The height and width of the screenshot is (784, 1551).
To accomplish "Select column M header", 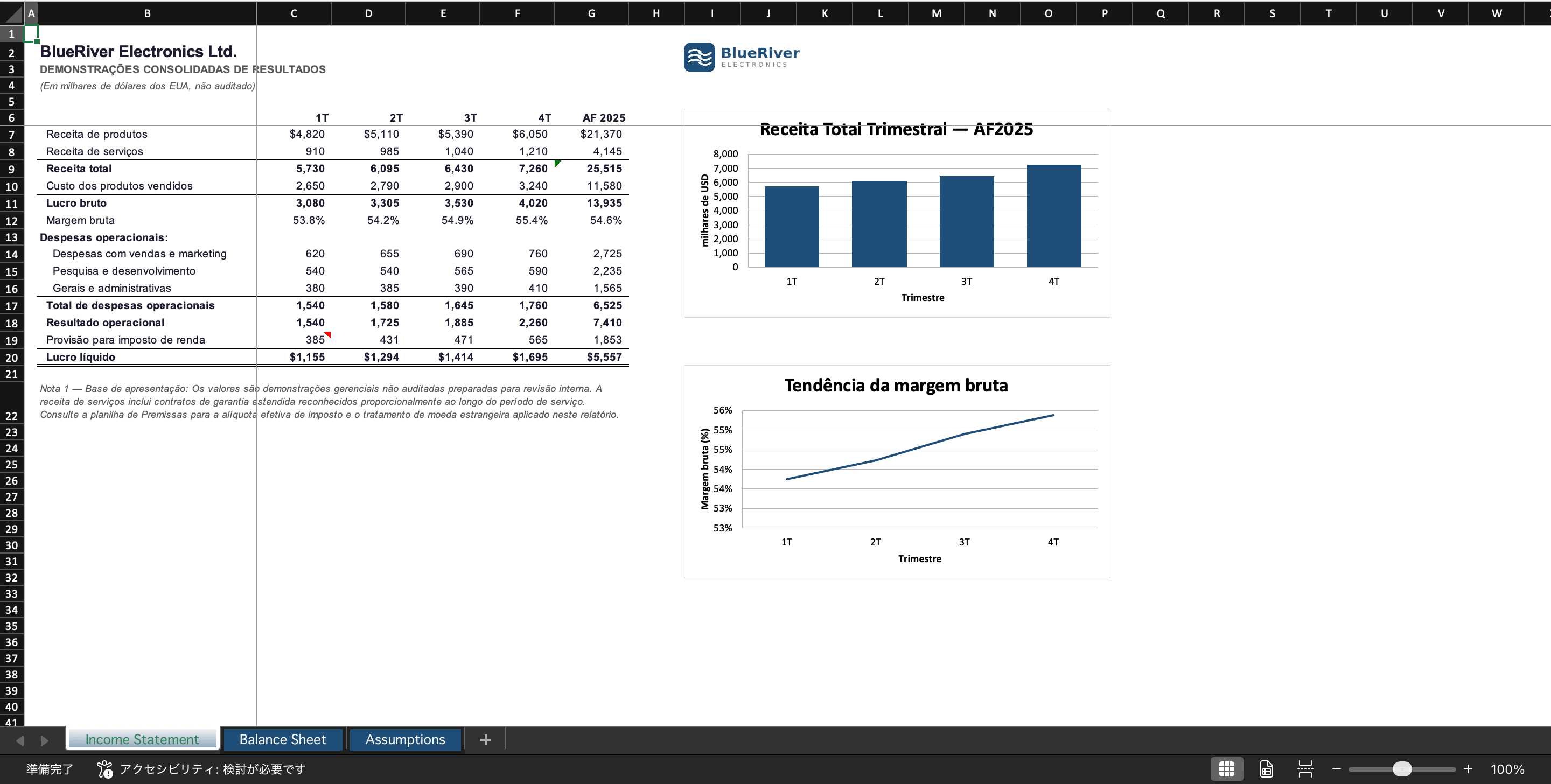I will click(937, 13).
